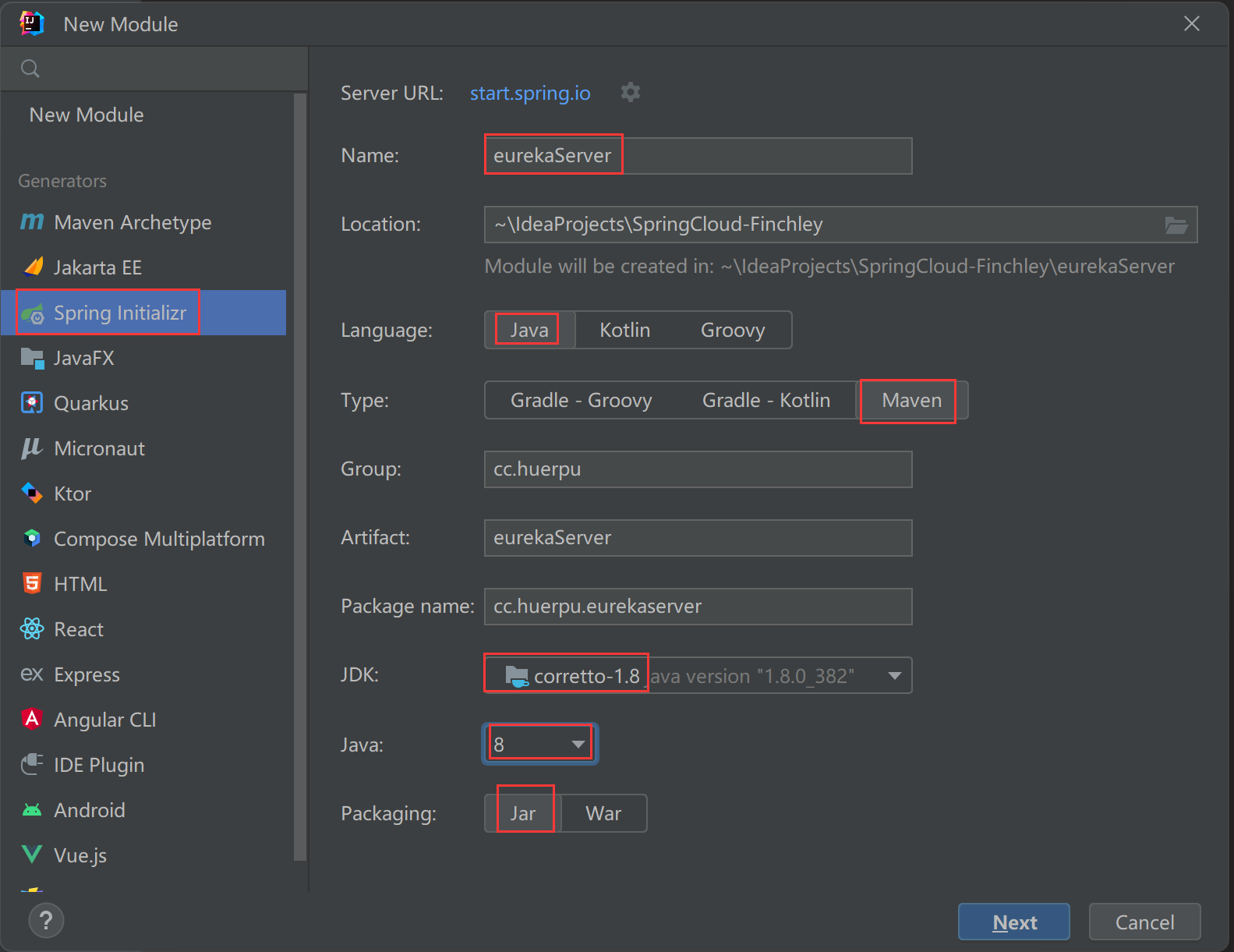Choose New Module at the list top

(87, 115)
